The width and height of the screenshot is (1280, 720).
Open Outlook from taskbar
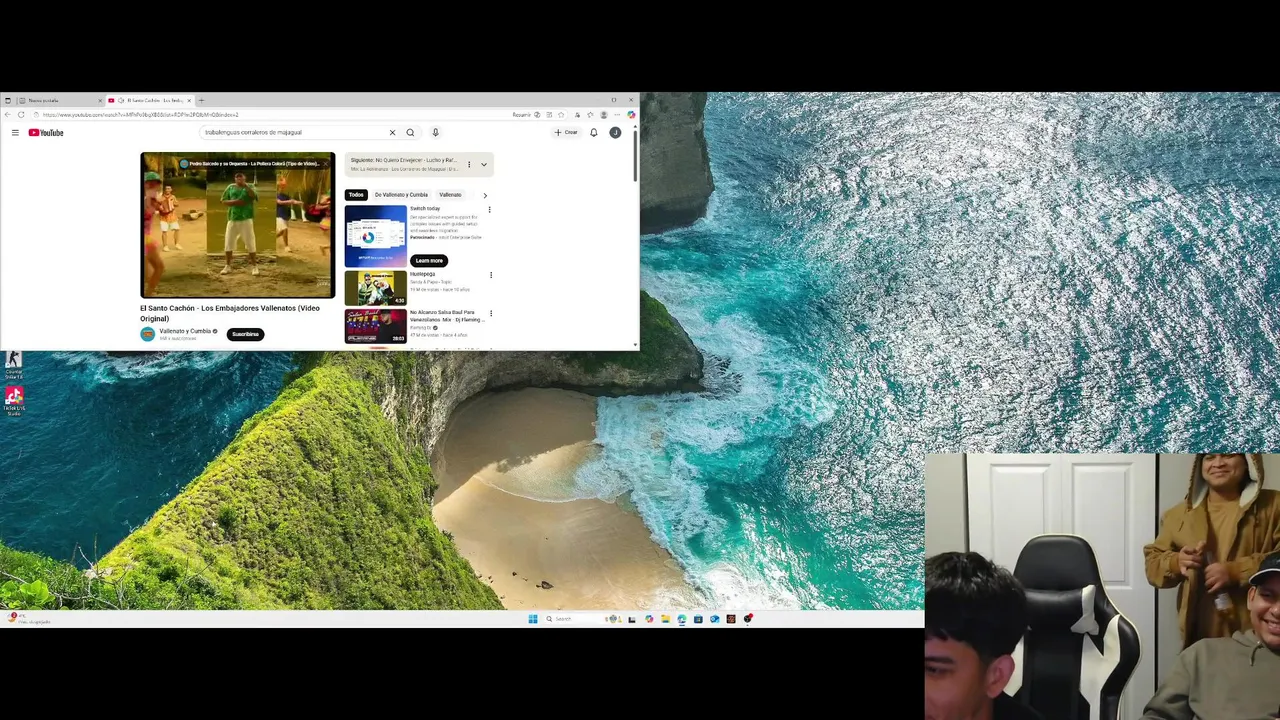[714, 619]
